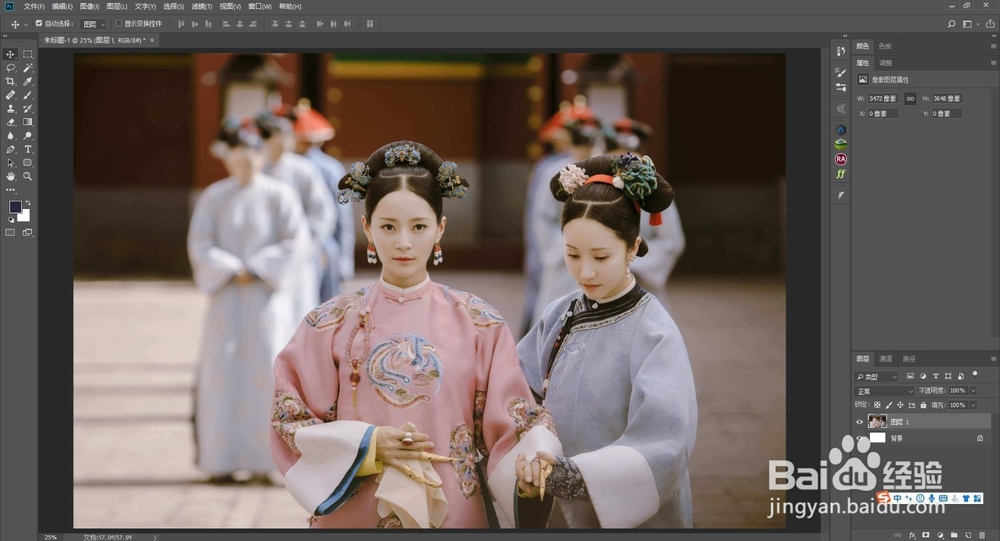Select the Path Selection tool
The image size is (1000, 541).
(x=10, y=163)
